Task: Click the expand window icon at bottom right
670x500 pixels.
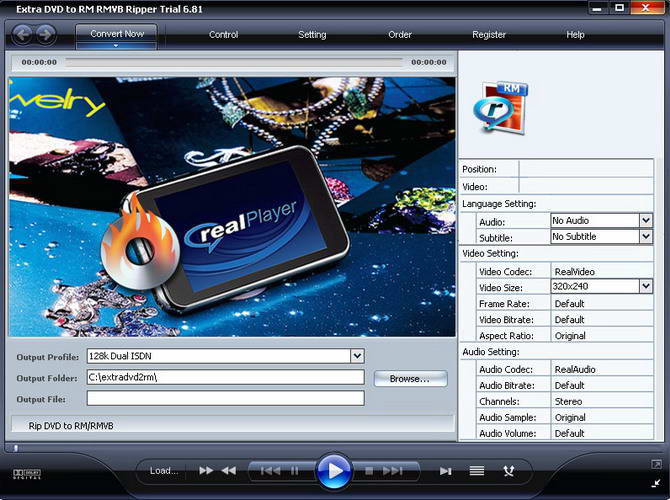Action: [x=656, y=464]
